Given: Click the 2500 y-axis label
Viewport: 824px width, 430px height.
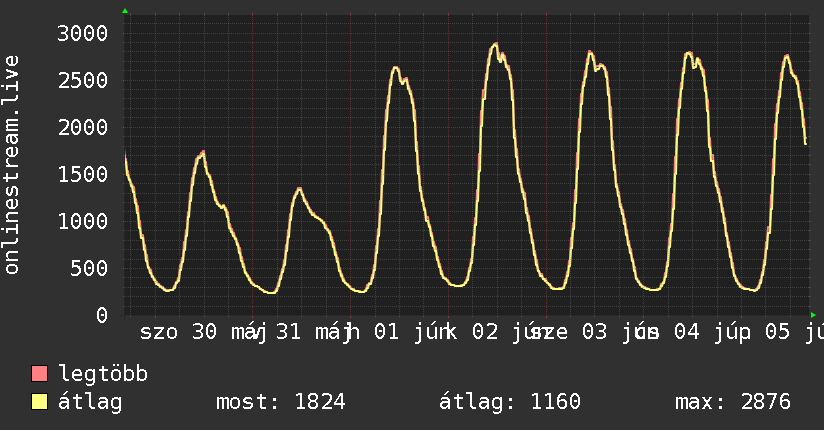Looking at the screenshot, I should click(83, 80).
